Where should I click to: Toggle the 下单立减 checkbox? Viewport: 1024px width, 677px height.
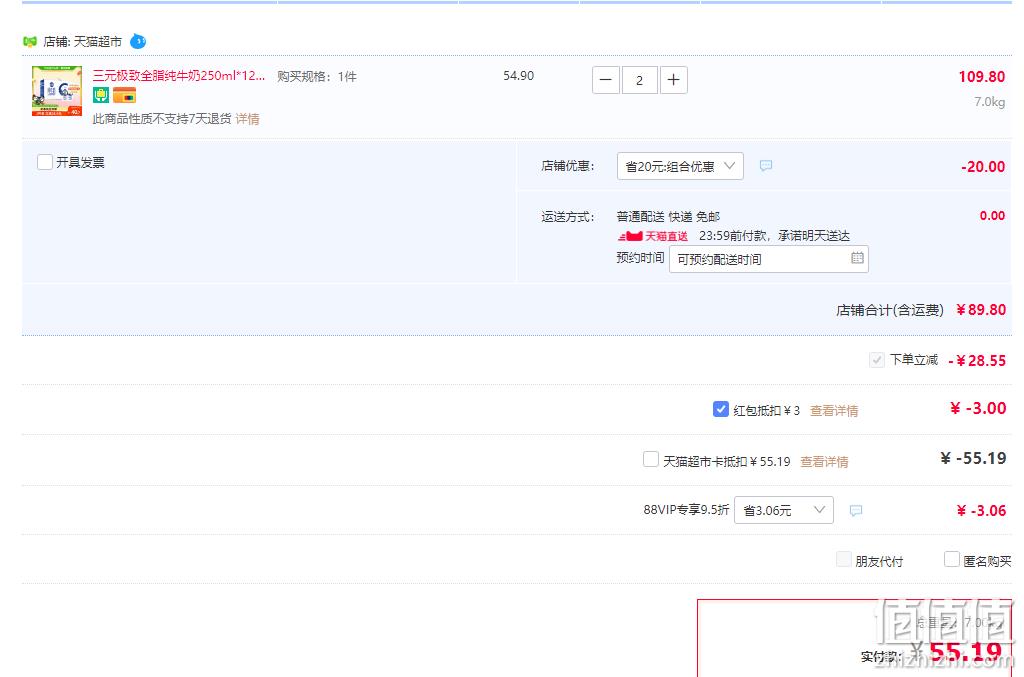pos(876,360)
